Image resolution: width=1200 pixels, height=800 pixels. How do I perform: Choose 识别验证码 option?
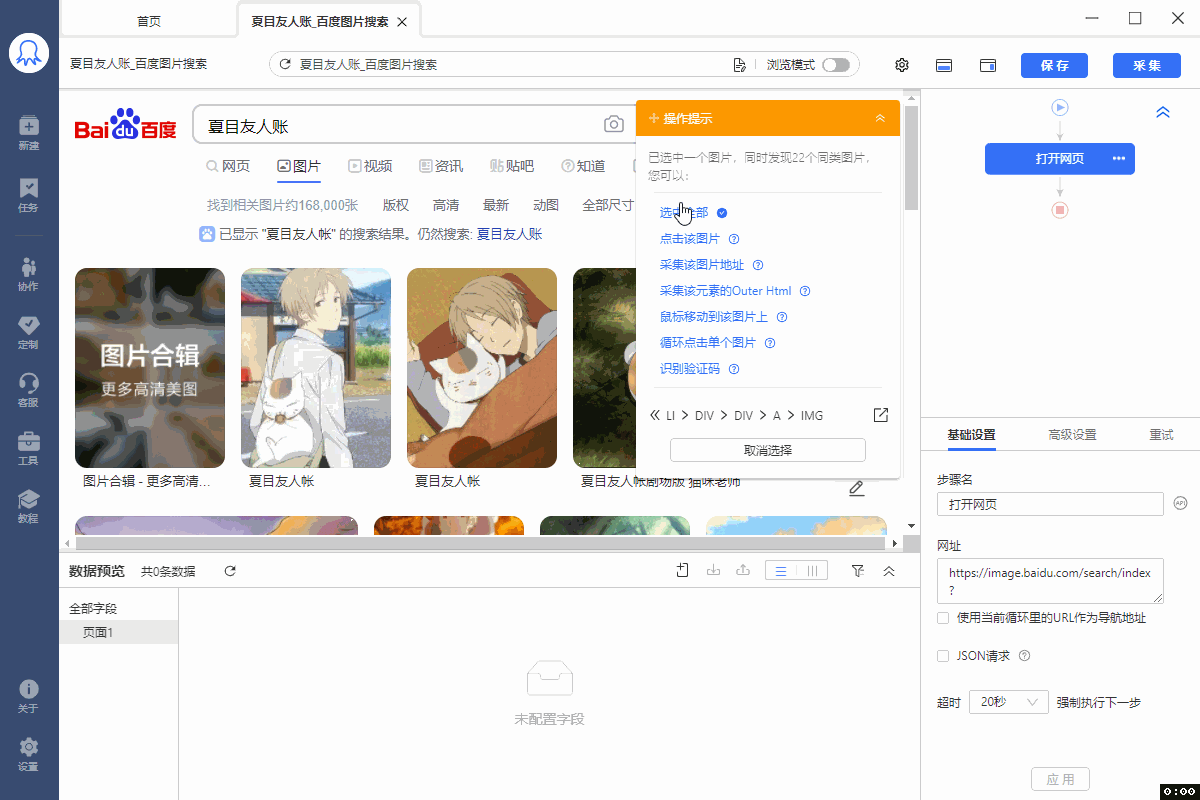click(689, 369)
